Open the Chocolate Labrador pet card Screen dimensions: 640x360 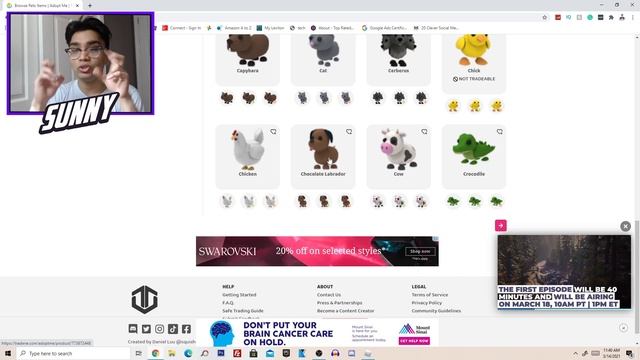pyautogui.click(x=323, y=157)
